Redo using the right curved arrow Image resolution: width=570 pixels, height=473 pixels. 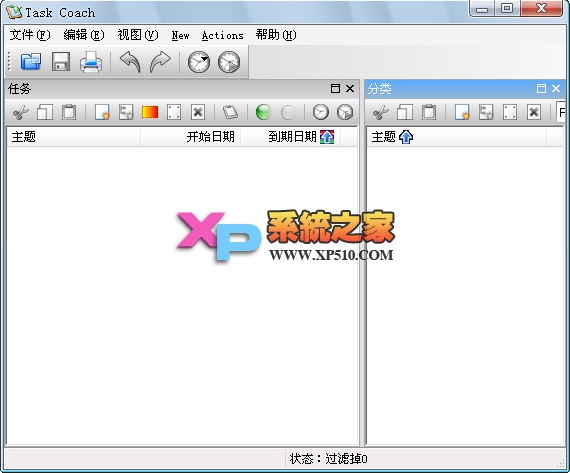click(x=160, y=62)
